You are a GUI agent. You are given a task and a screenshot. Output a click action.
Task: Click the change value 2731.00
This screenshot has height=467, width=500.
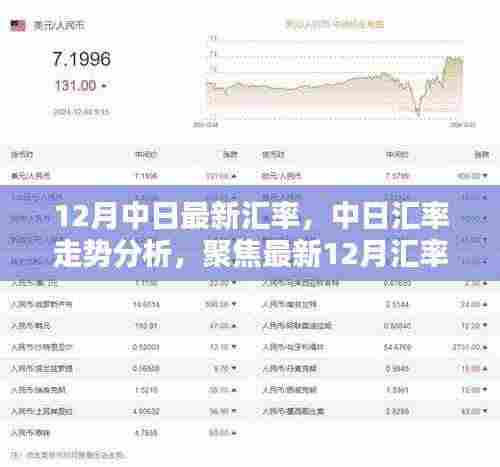click(467, 347)
